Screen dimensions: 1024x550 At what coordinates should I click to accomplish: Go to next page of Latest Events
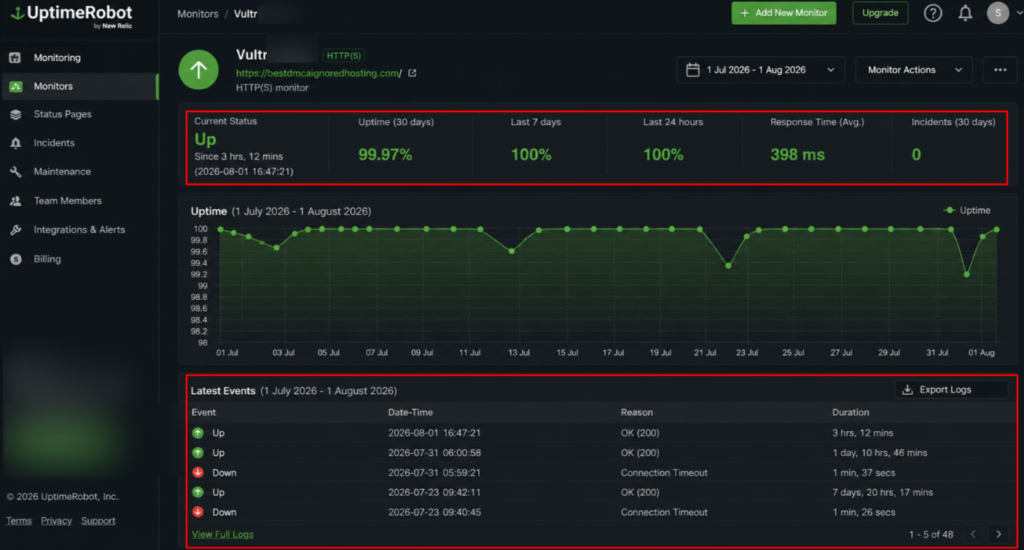tap(999, 534)
